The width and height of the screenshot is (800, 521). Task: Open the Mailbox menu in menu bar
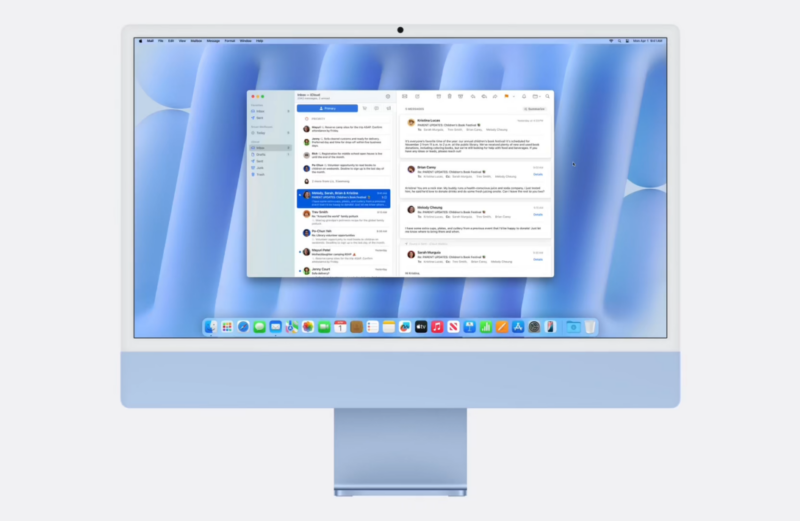pyautogui.click(x=196, y=41)
